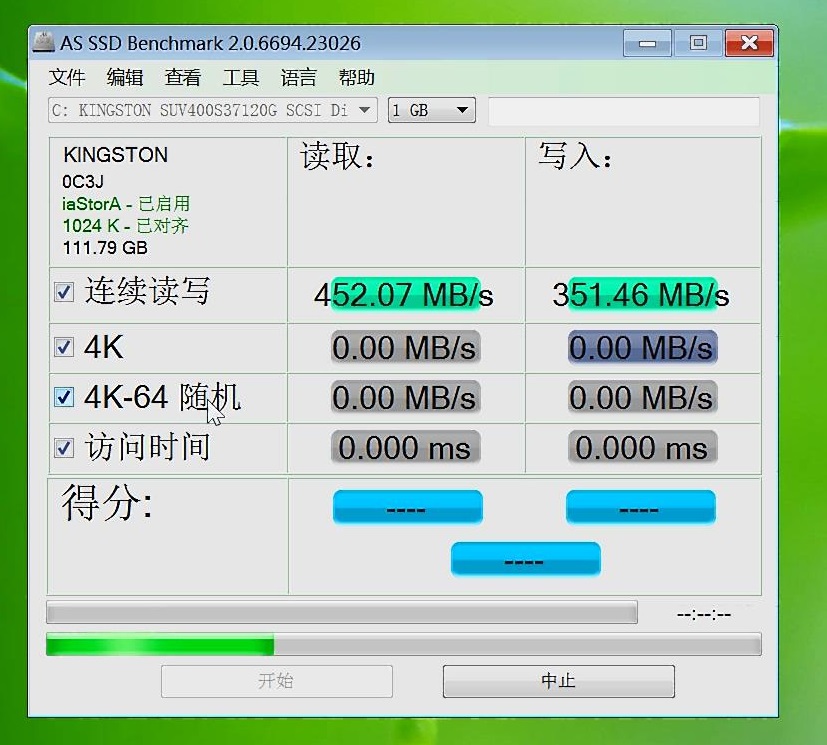Open the 语言 menu
The image size is (827, 745).
(297, 78)
